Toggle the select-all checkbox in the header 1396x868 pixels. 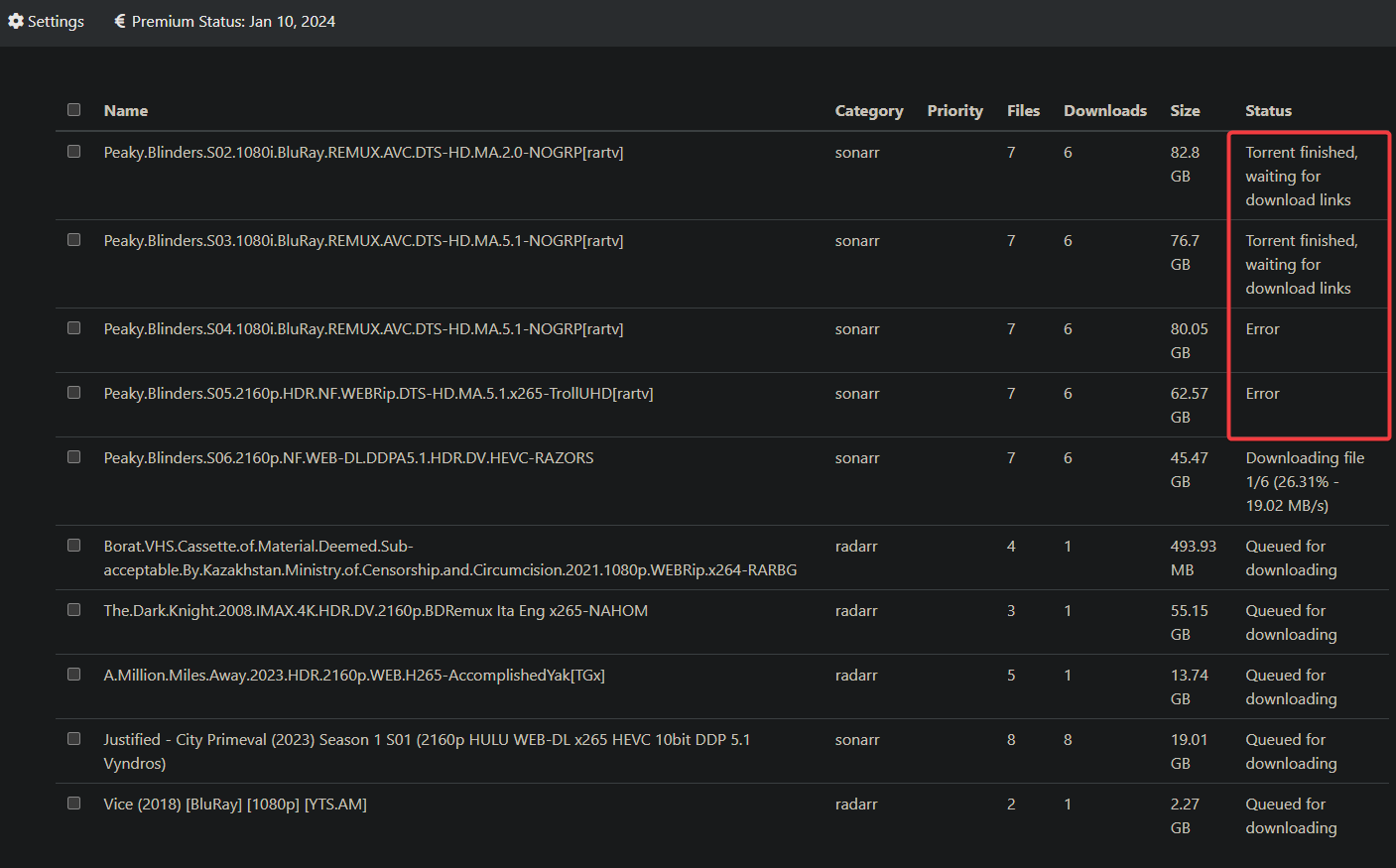(x=73, y=109)
